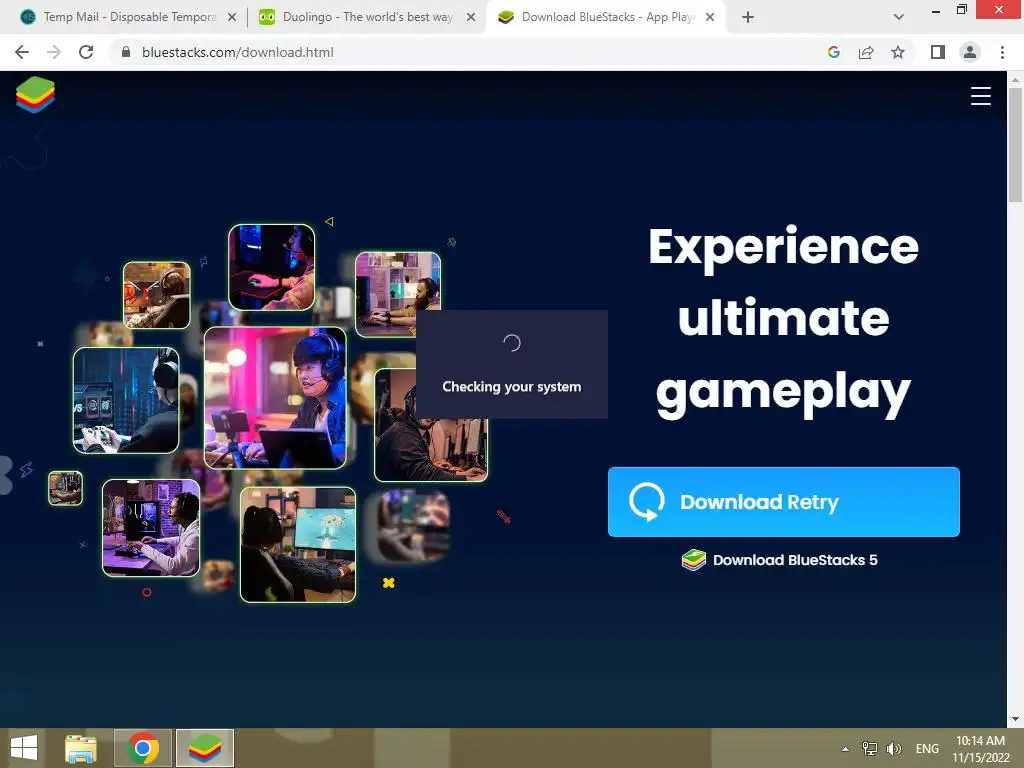Go forward in browser history

(54, 52)
